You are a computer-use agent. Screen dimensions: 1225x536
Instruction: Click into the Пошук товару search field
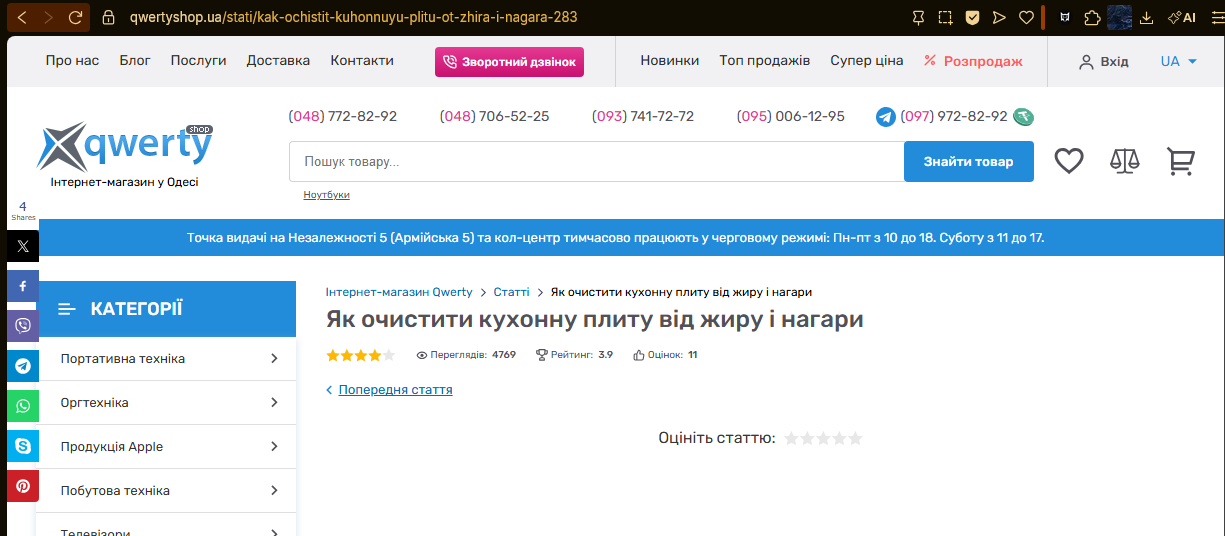coord(596,162)
